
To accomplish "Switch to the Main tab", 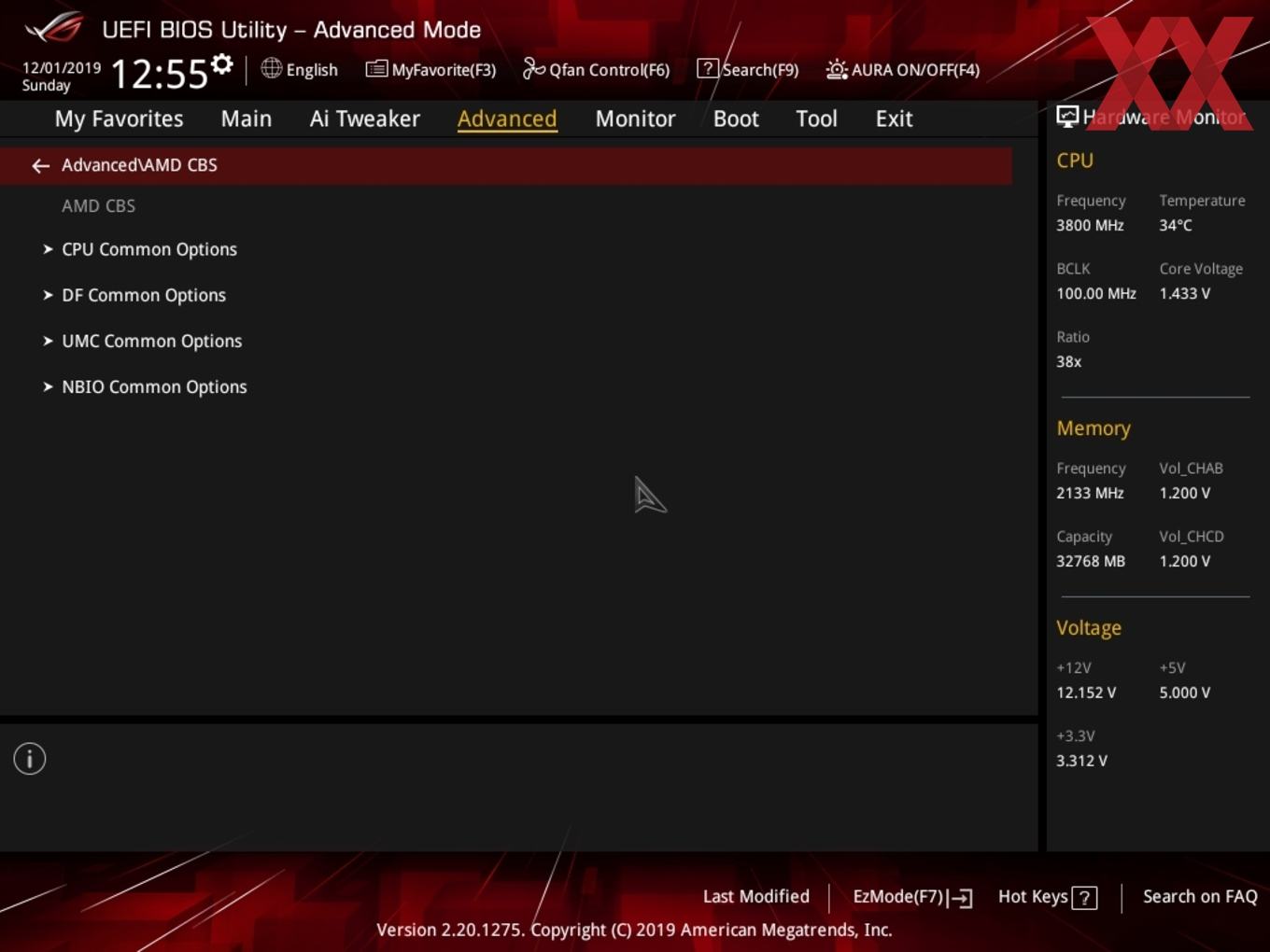I will point(247,119).
